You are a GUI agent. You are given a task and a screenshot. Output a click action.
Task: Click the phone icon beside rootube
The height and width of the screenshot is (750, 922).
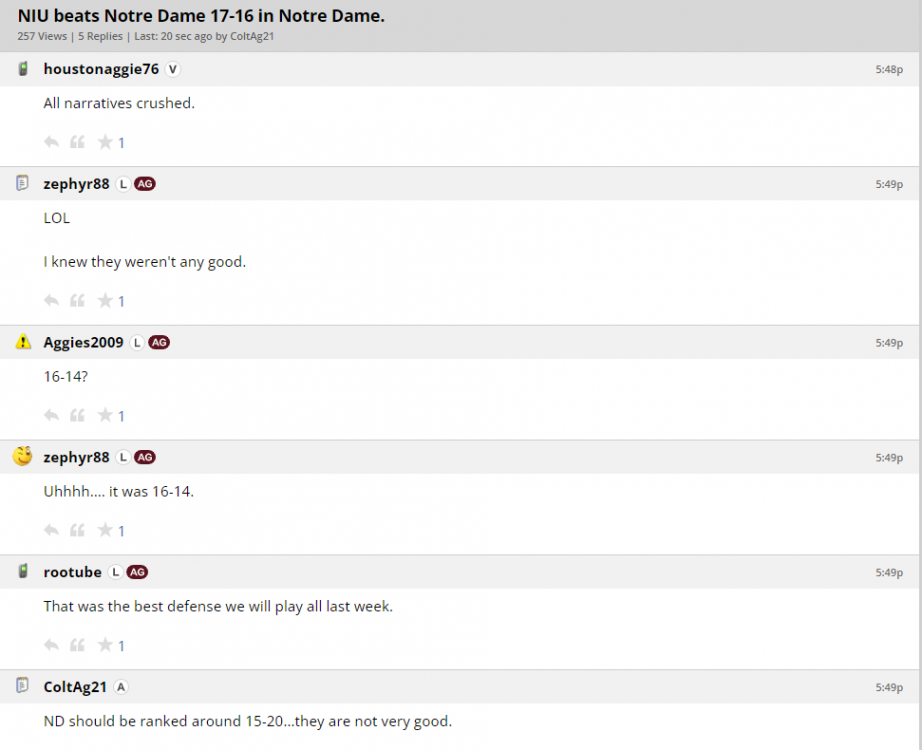[x=23, y=572]
